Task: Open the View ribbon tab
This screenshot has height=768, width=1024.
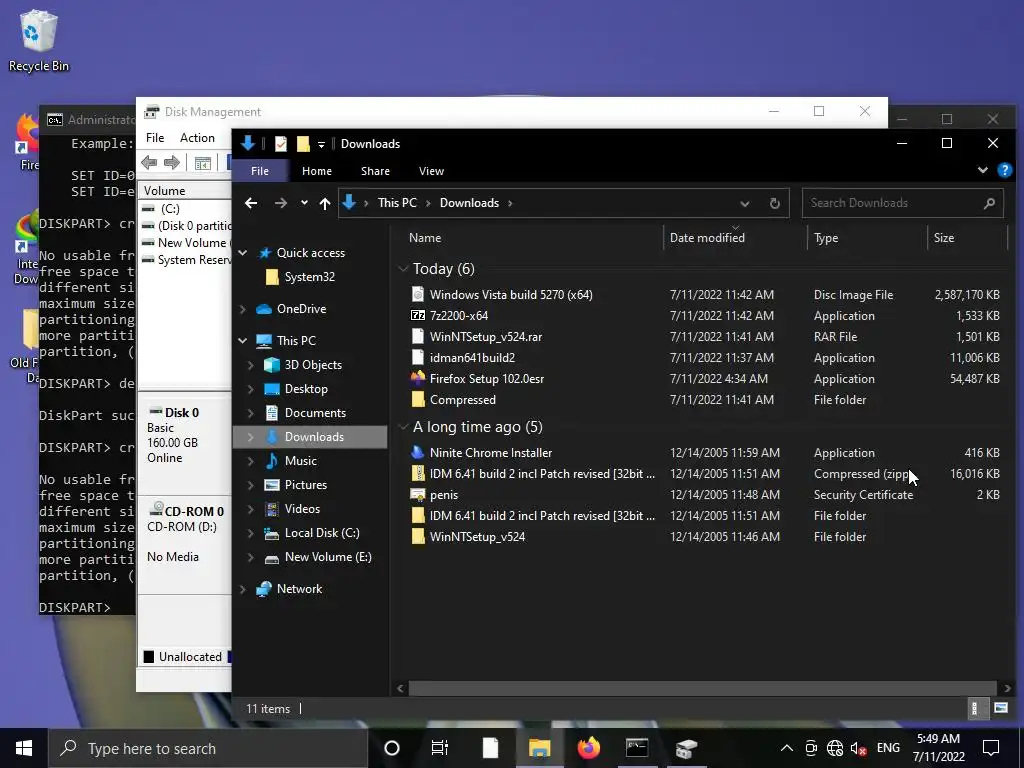Action: 431,171
